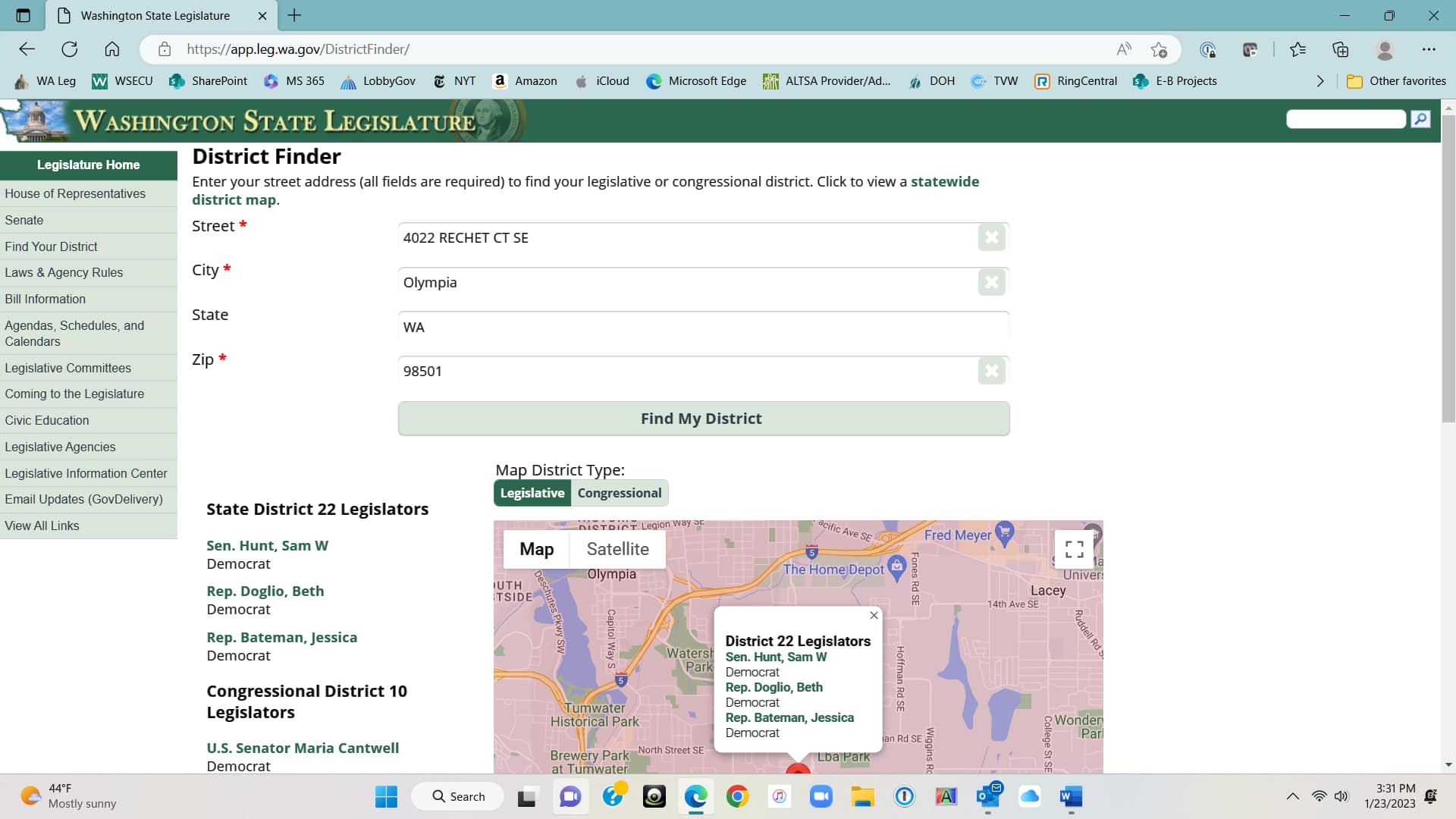Open Find Your District sidebar item

[51, 246]
